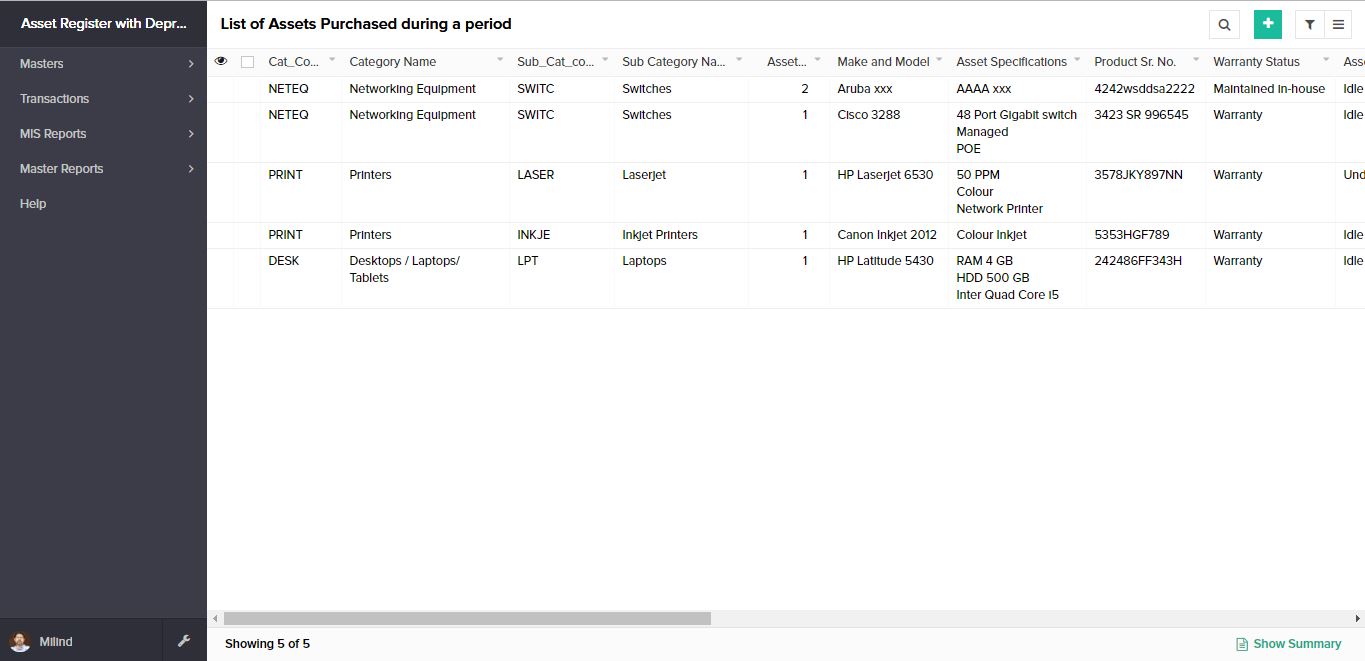1365x661 pixels.
Task: Open the hamburger menu icon
Action: 1338,24
